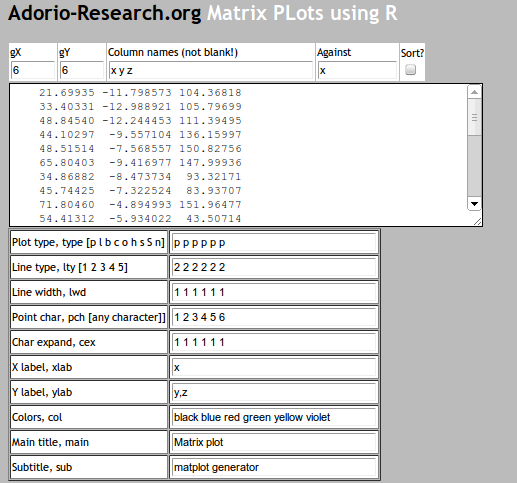Click the Against input field
This screenshot has width=517, height=483.
pyautogui.click(x=357, y=70)
